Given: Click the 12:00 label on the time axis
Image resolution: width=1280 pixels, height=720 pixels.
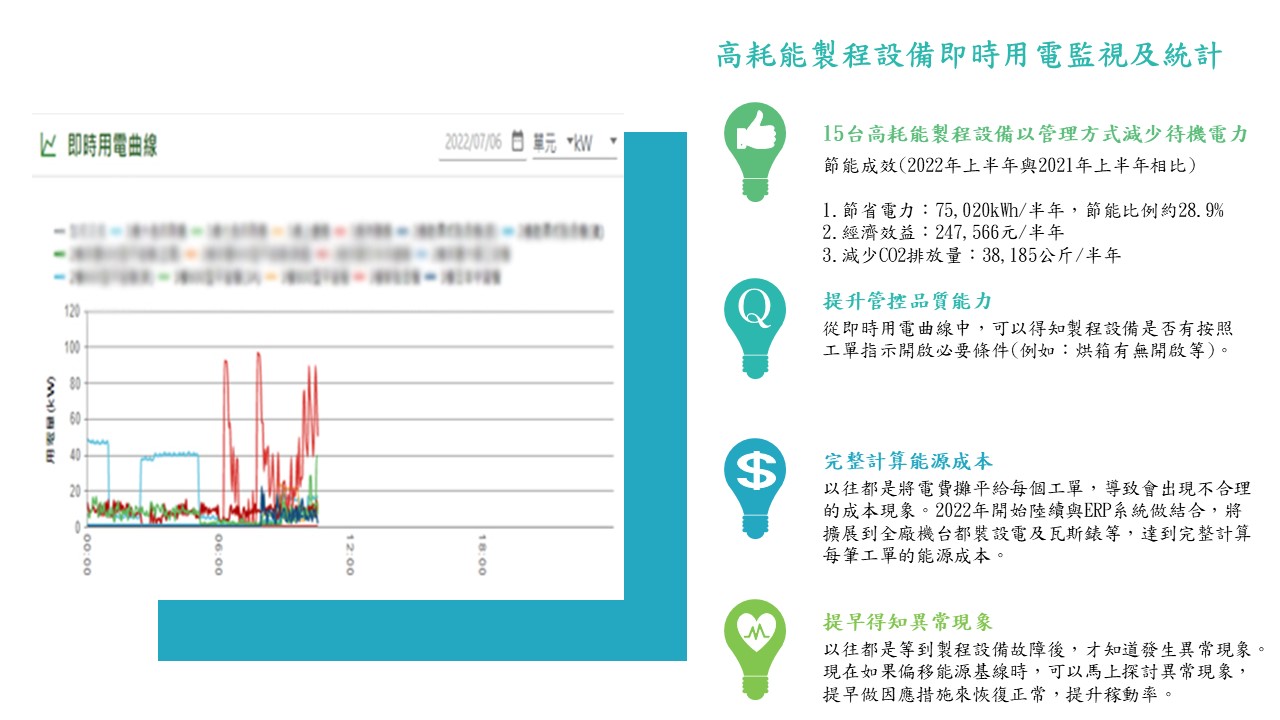Looking at the screenshot, I should [x=350, y=553].
